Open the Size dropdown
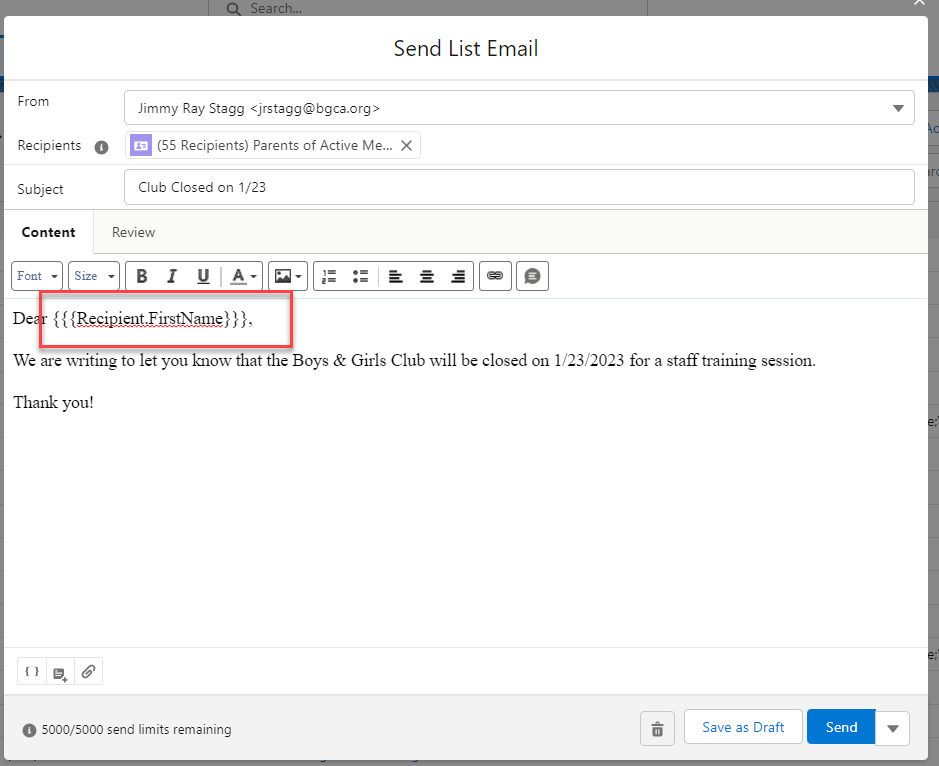This screenshot has height=766, width=939. click(x=93, y=276)
